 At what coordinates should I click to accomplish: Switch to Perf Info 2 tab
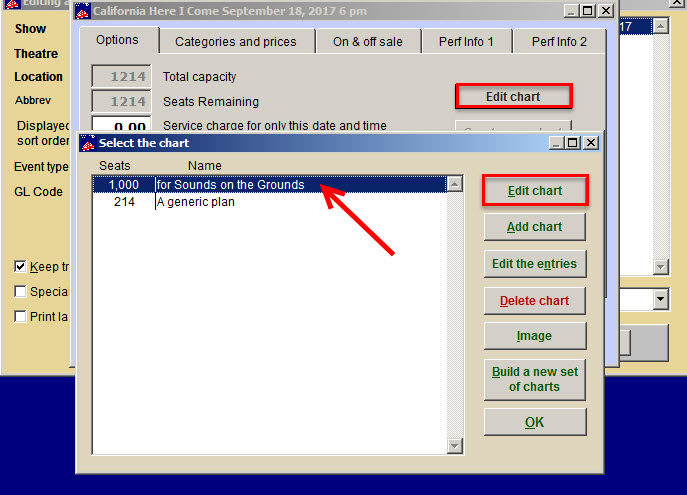pyautogui.click(x=559, y=42)
